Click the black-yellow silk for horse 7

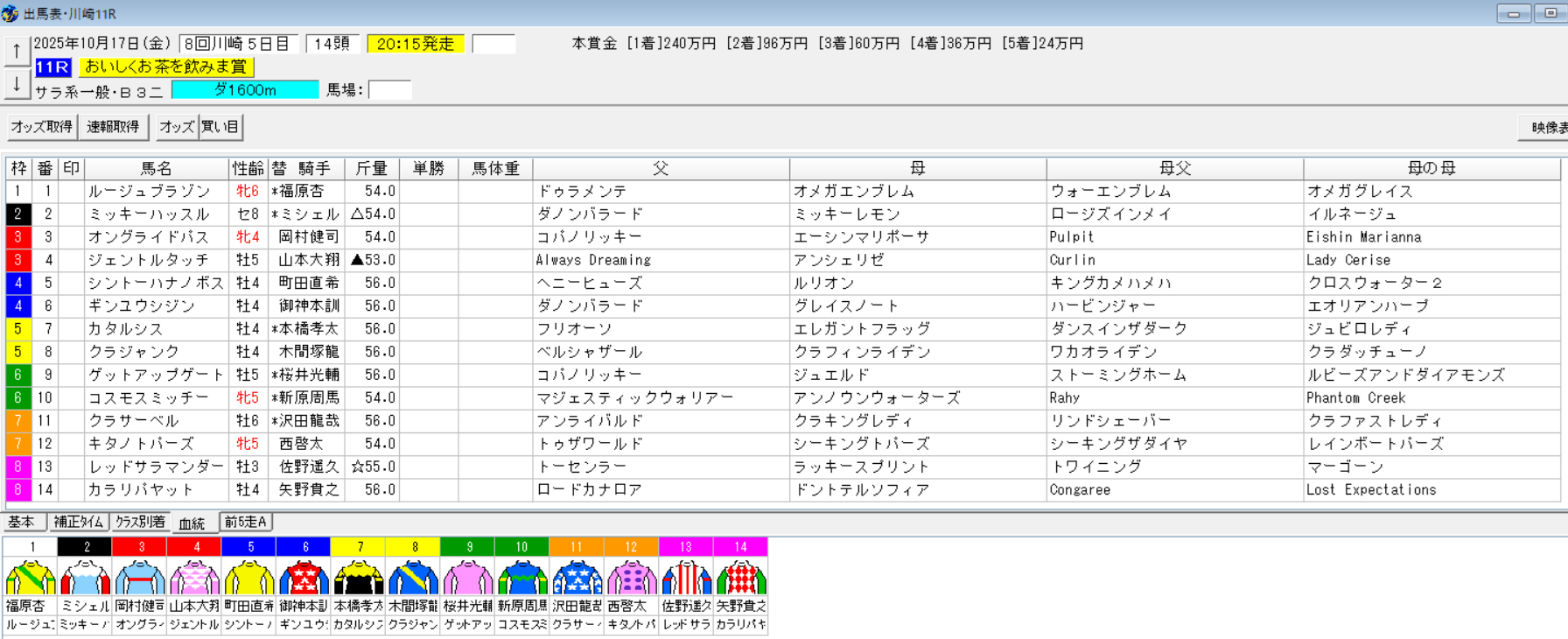coord(359,578)
